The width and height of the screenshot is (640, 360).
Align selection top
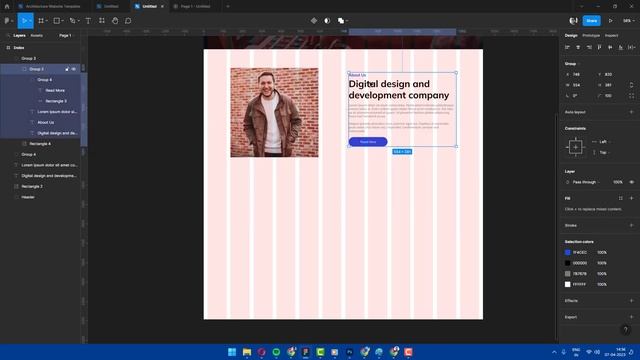[599, 47]
